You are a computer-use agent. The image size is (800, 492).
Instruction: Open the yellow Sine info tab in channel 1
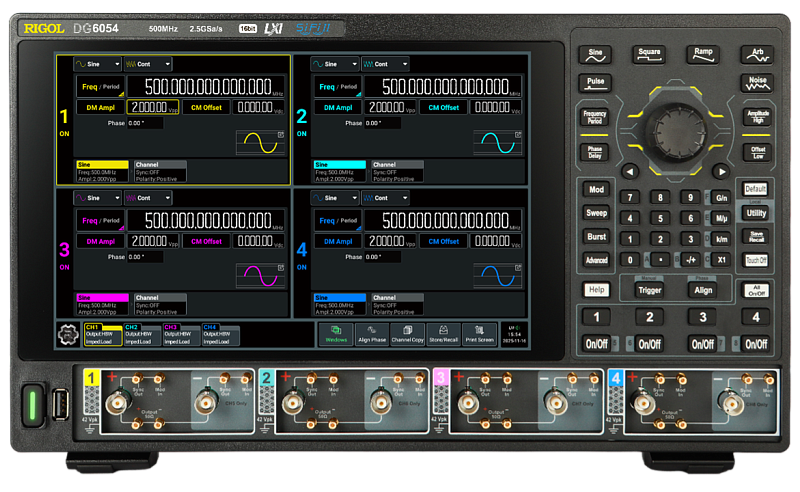click(102, 171)
